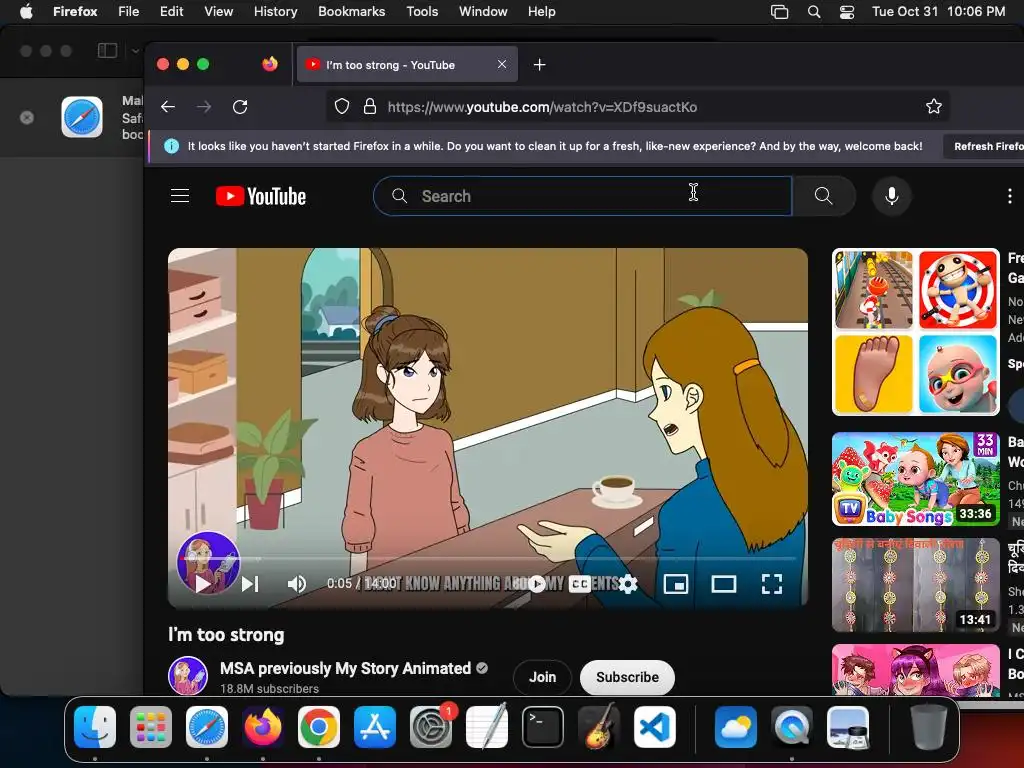This screenshot has height=768, width=1024.
Task: Seek on the video progress bar
Action: click(x=488, y=559)
